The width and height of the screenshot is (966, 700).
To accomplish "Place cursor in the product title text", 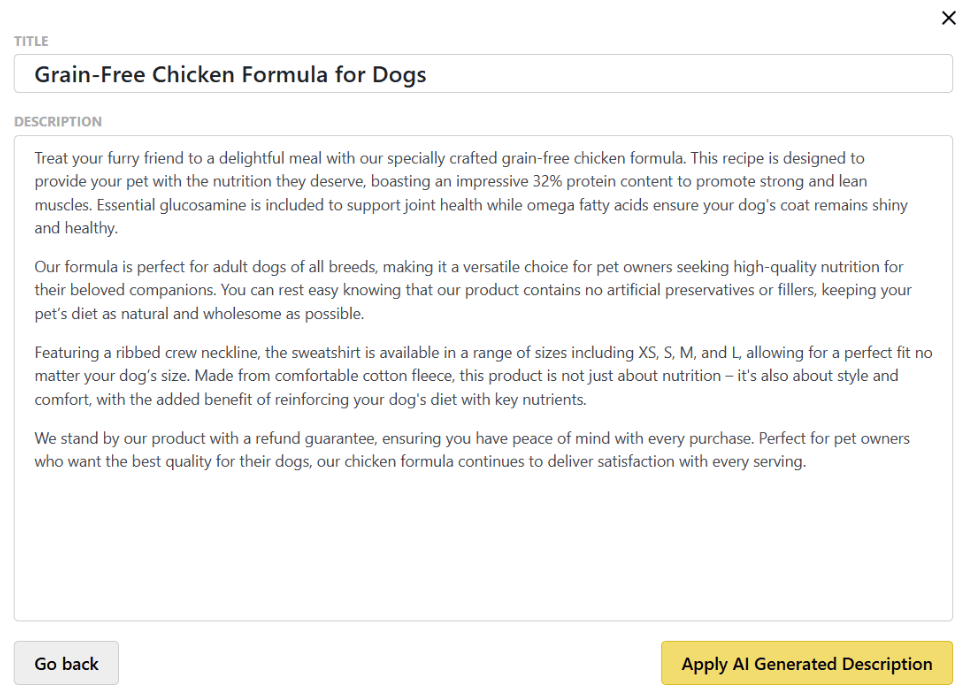I will 229,74.
